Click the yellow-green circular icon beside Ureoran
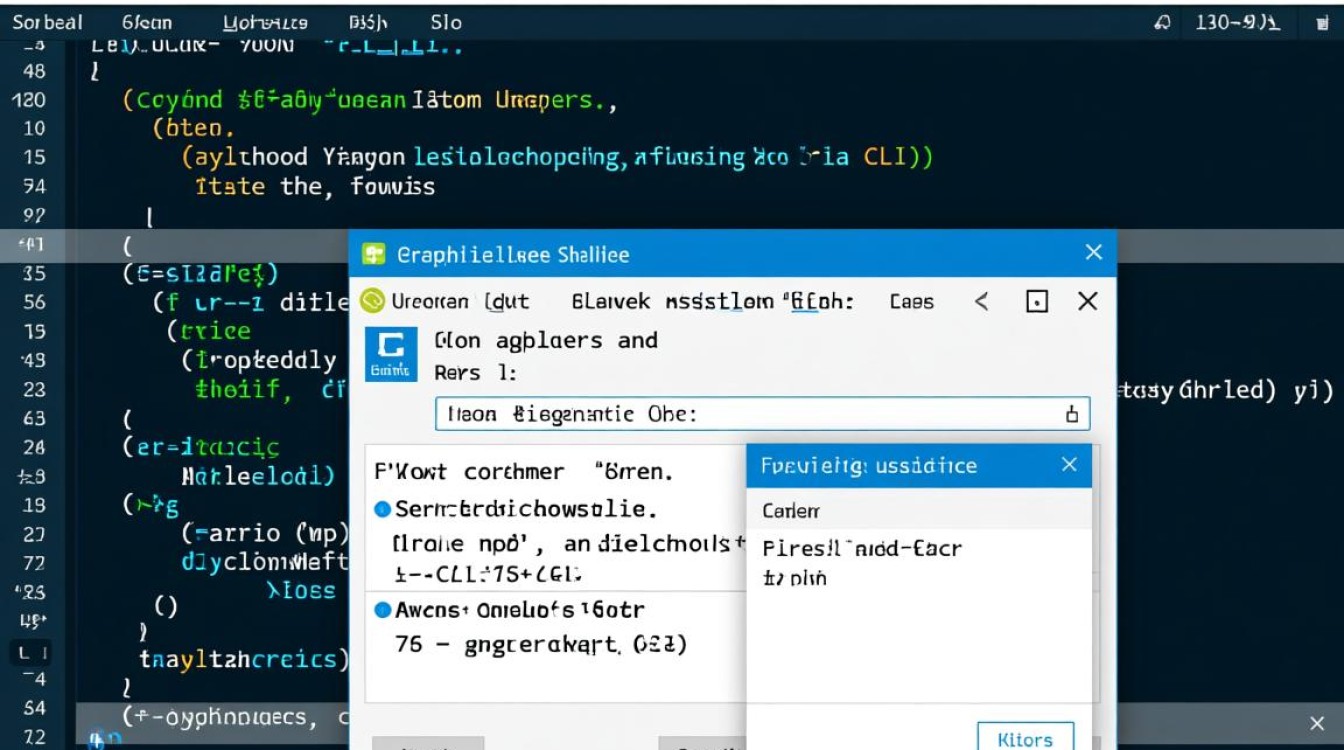The height and width of the screenshot is (750, 1344). point(373,301)
